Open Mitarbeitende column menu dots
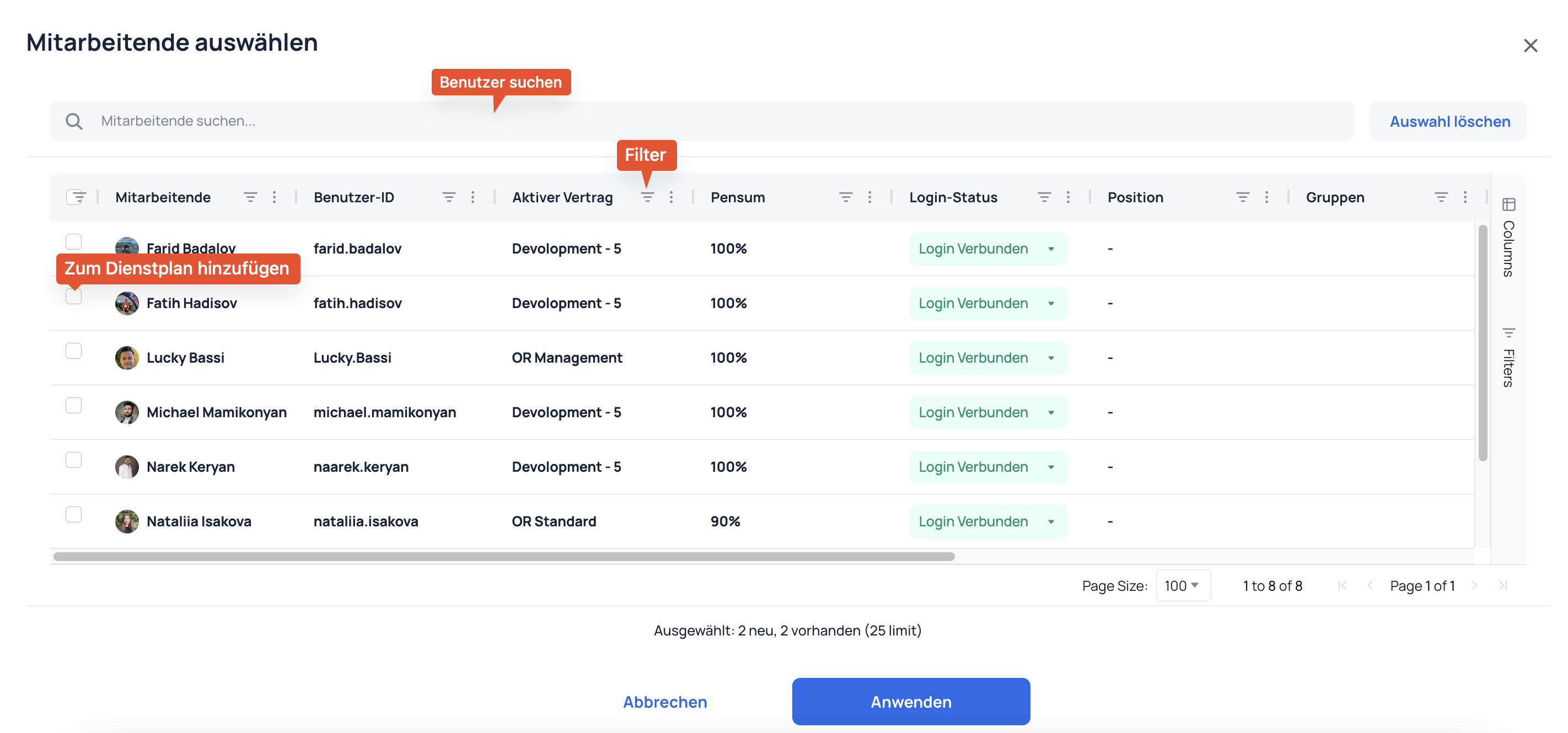Screen dimensions: 1568x733 click(275, 197)
